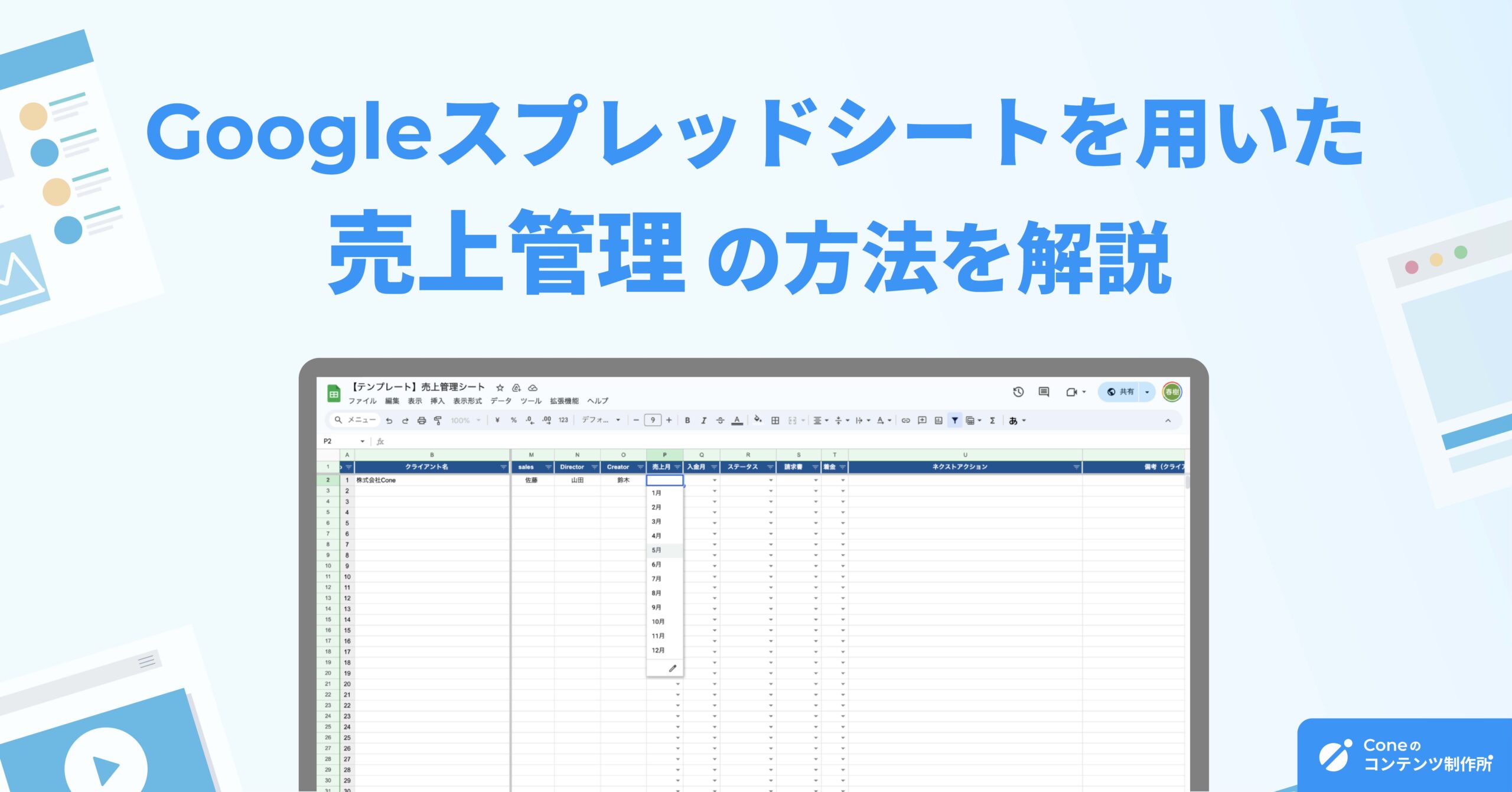Apply percent format
Screen dimensions: 1512x792
(514, 421)
